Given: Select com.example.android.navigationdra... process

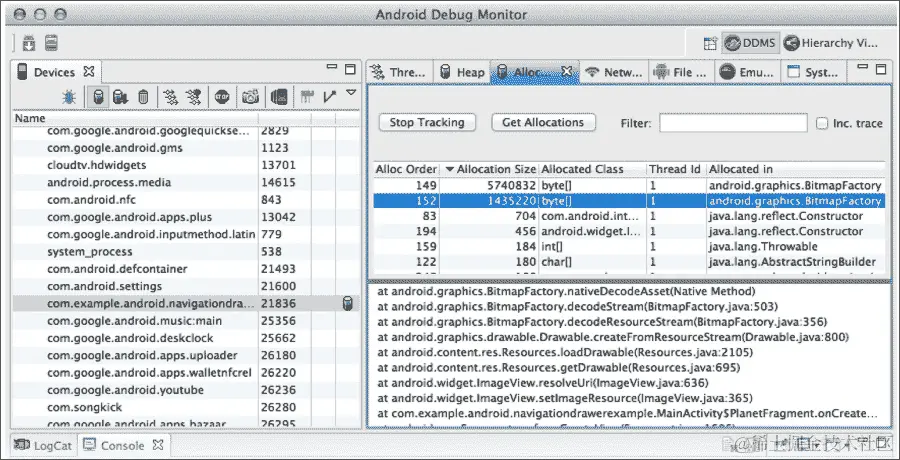Looking at the screenshot, I should point(186,304).
